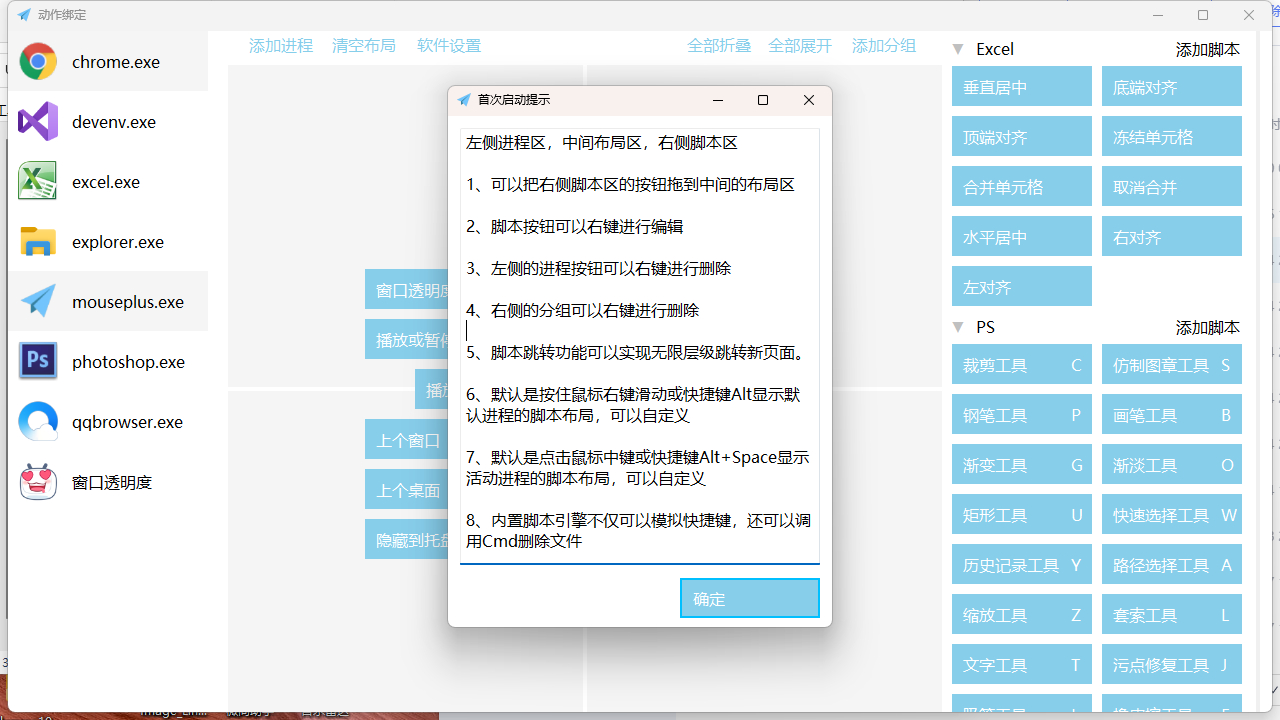
Task: Click inside the startup tips text box
Action: (640, 346)
